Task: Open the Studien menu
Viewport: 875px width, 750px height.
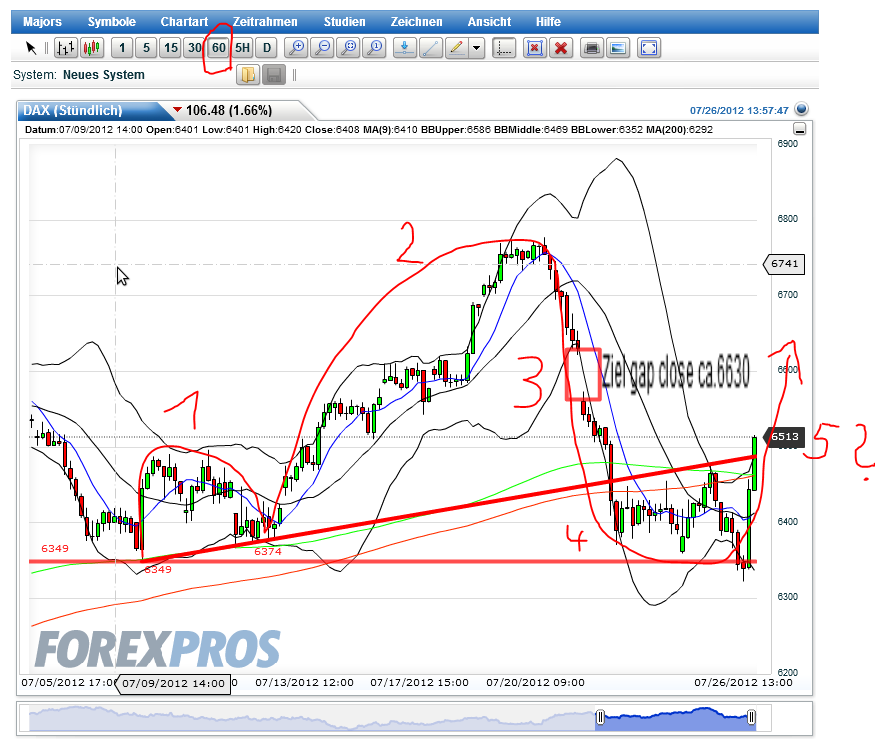Action: pos(344,21)
